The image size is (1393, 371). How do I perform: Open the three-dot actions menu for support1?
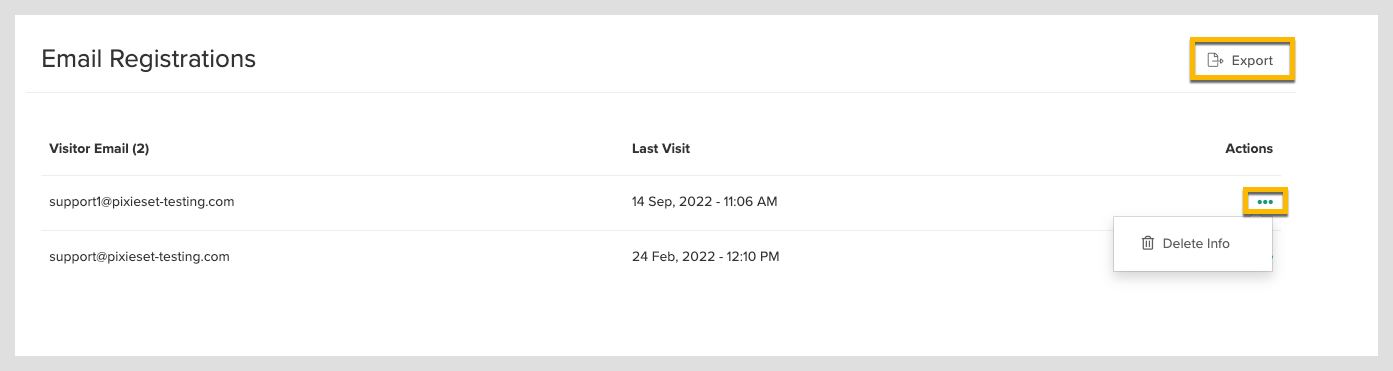(1265, 202)
